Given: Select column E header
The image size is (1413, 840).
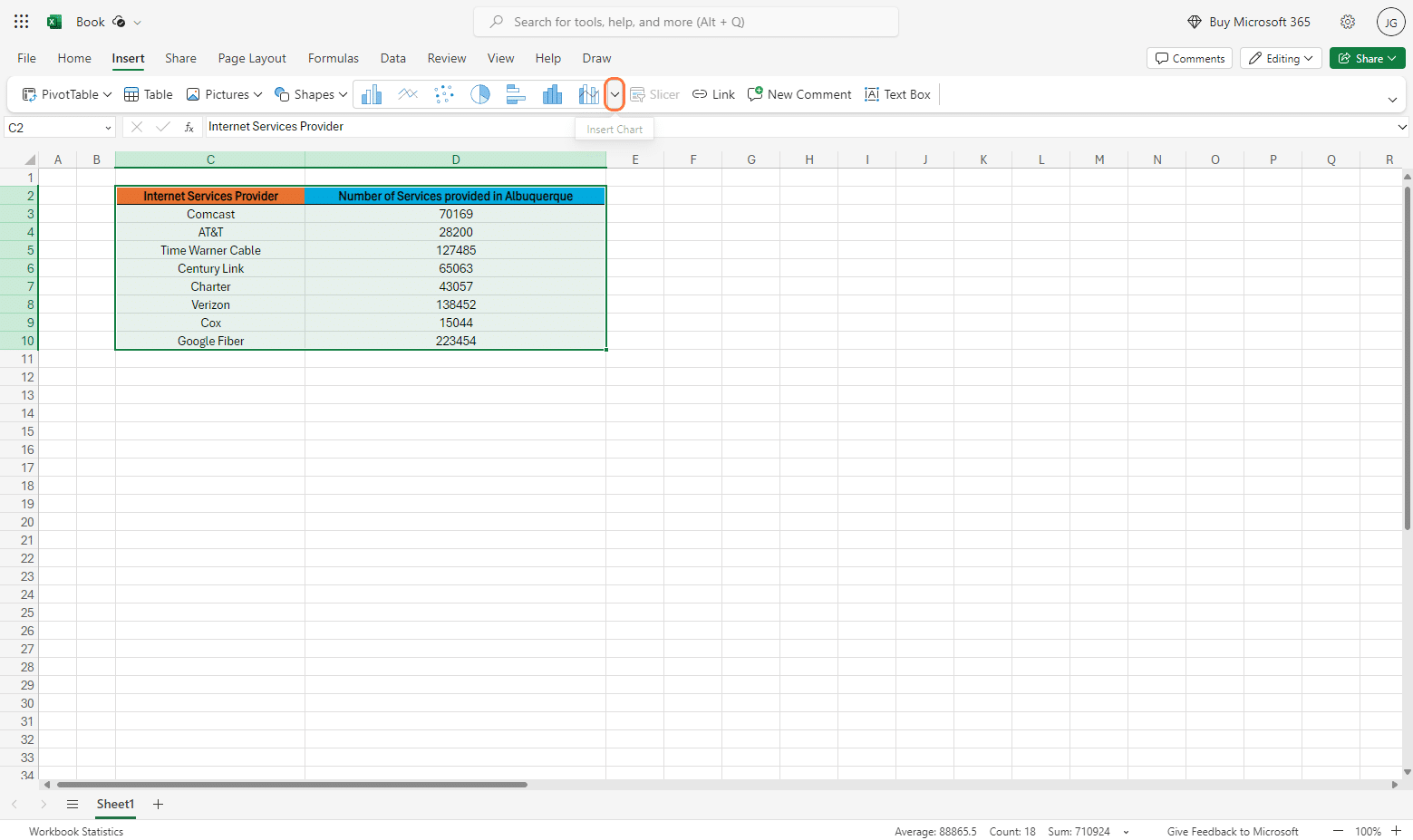Looking at the screenshot, I should [x=635, y=159].
